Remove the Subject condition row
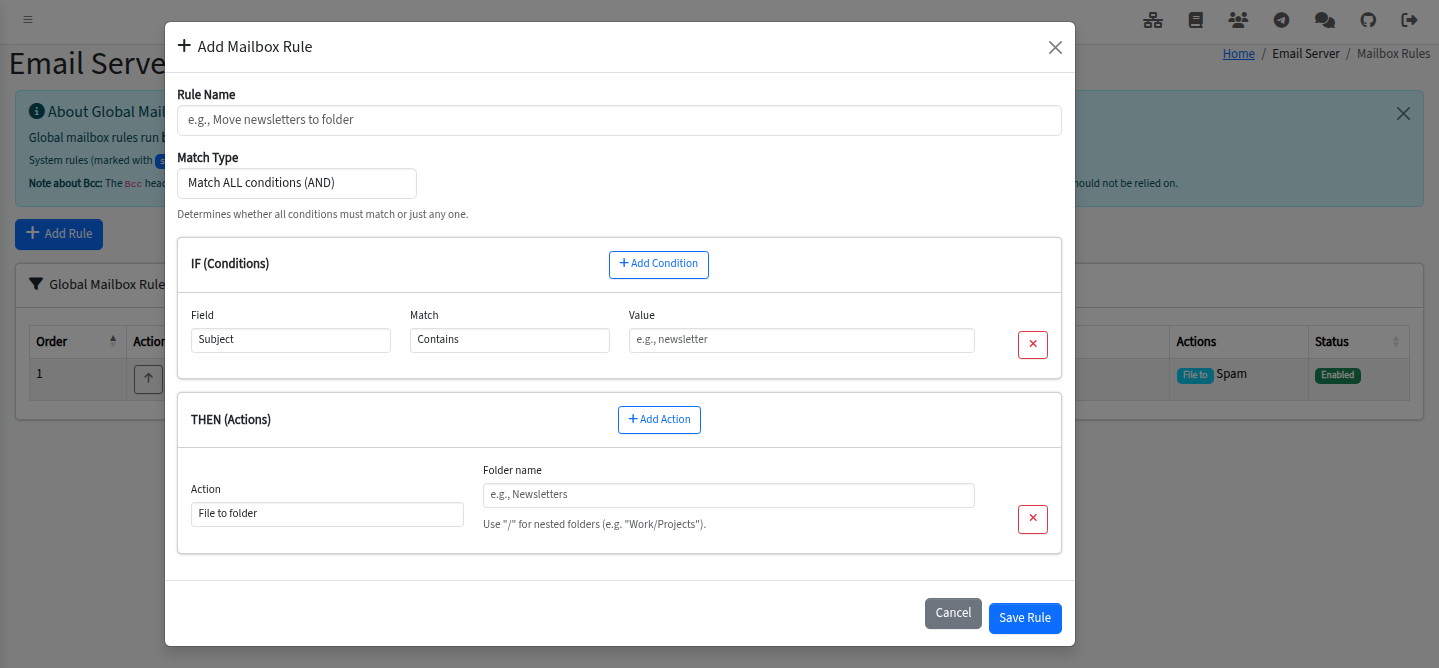Viewport: 1439px width, 668px height. 1033,344
